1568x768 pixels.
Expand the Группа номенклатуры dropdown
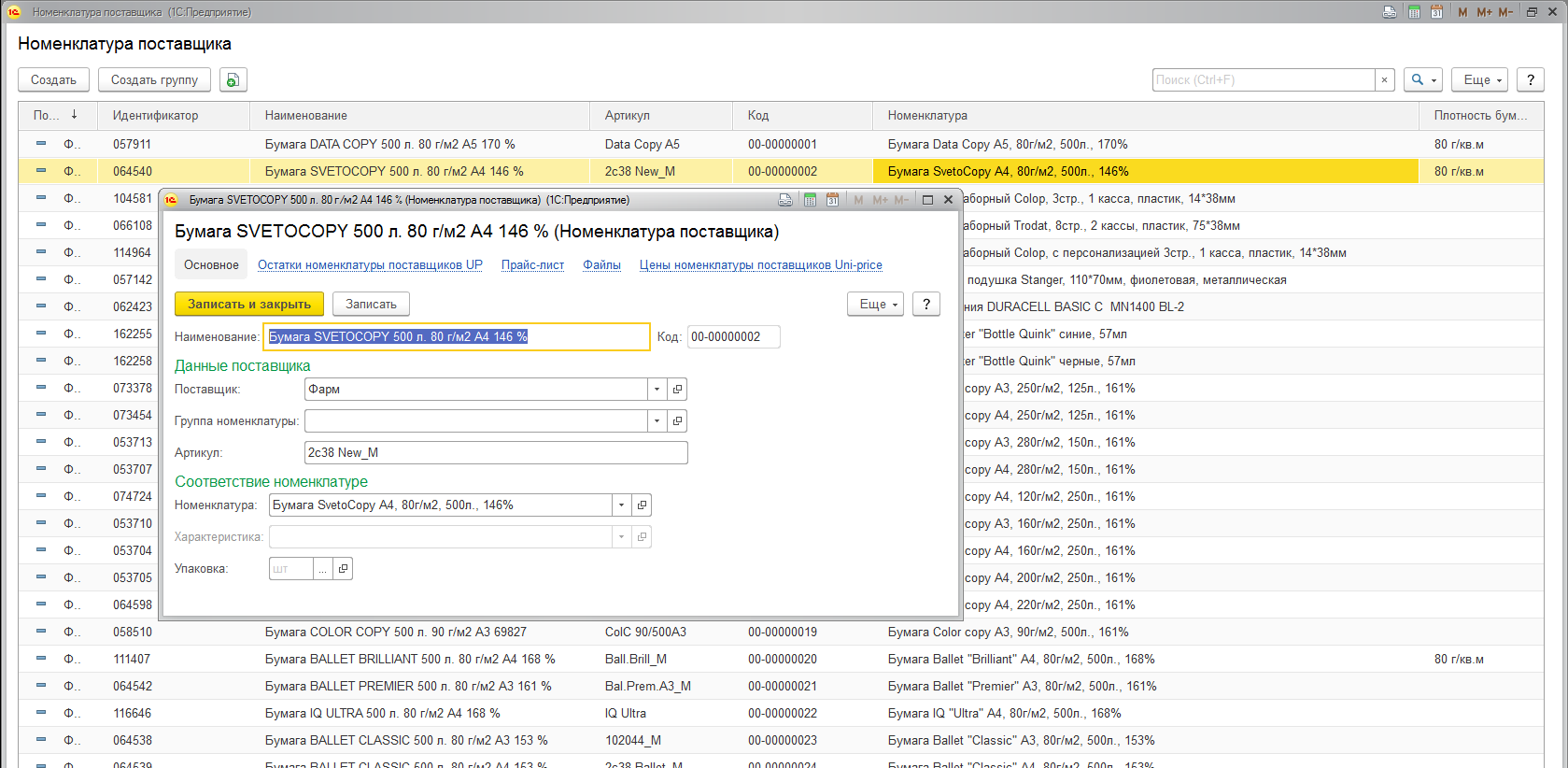657,421
